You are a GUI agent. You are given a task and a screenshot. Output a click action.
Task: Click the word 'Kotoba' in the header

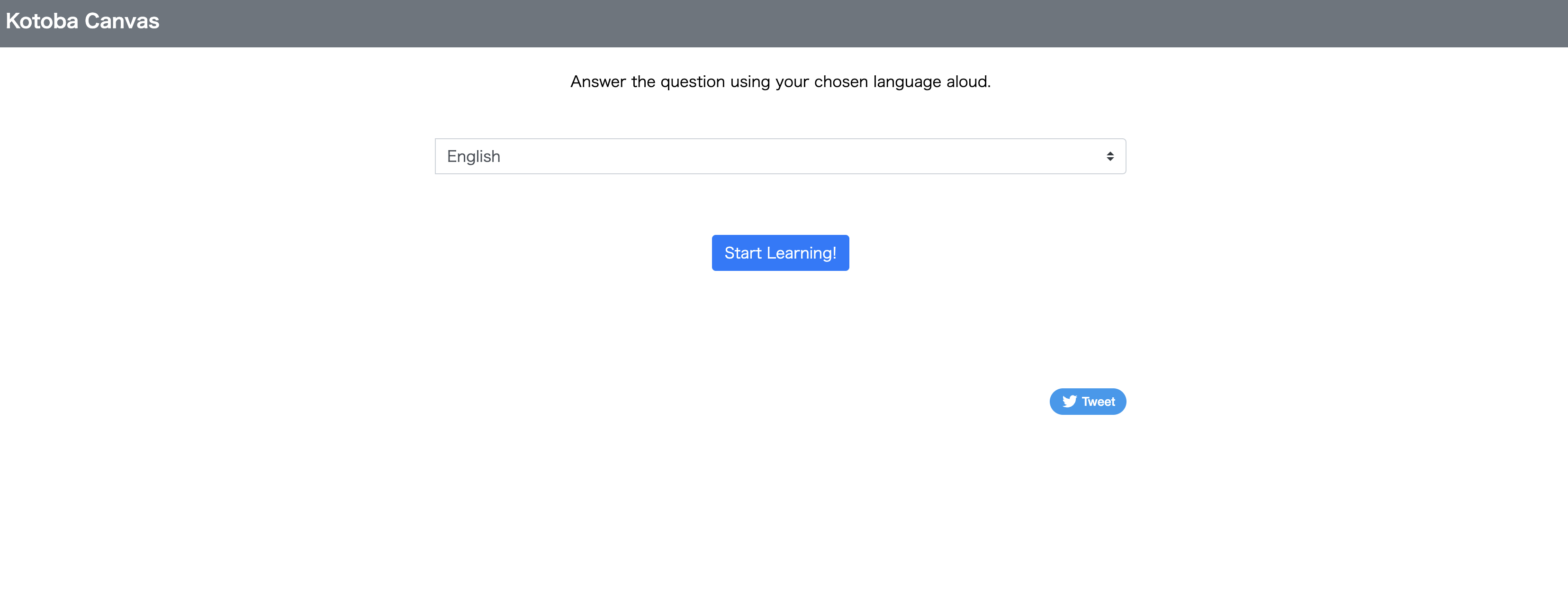[42, 21]
